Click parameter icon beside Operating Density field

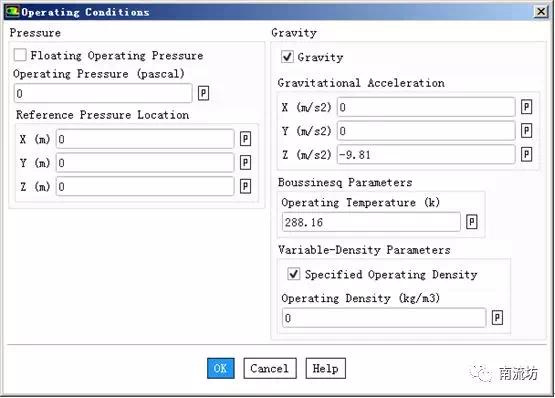tap(497, 318)
